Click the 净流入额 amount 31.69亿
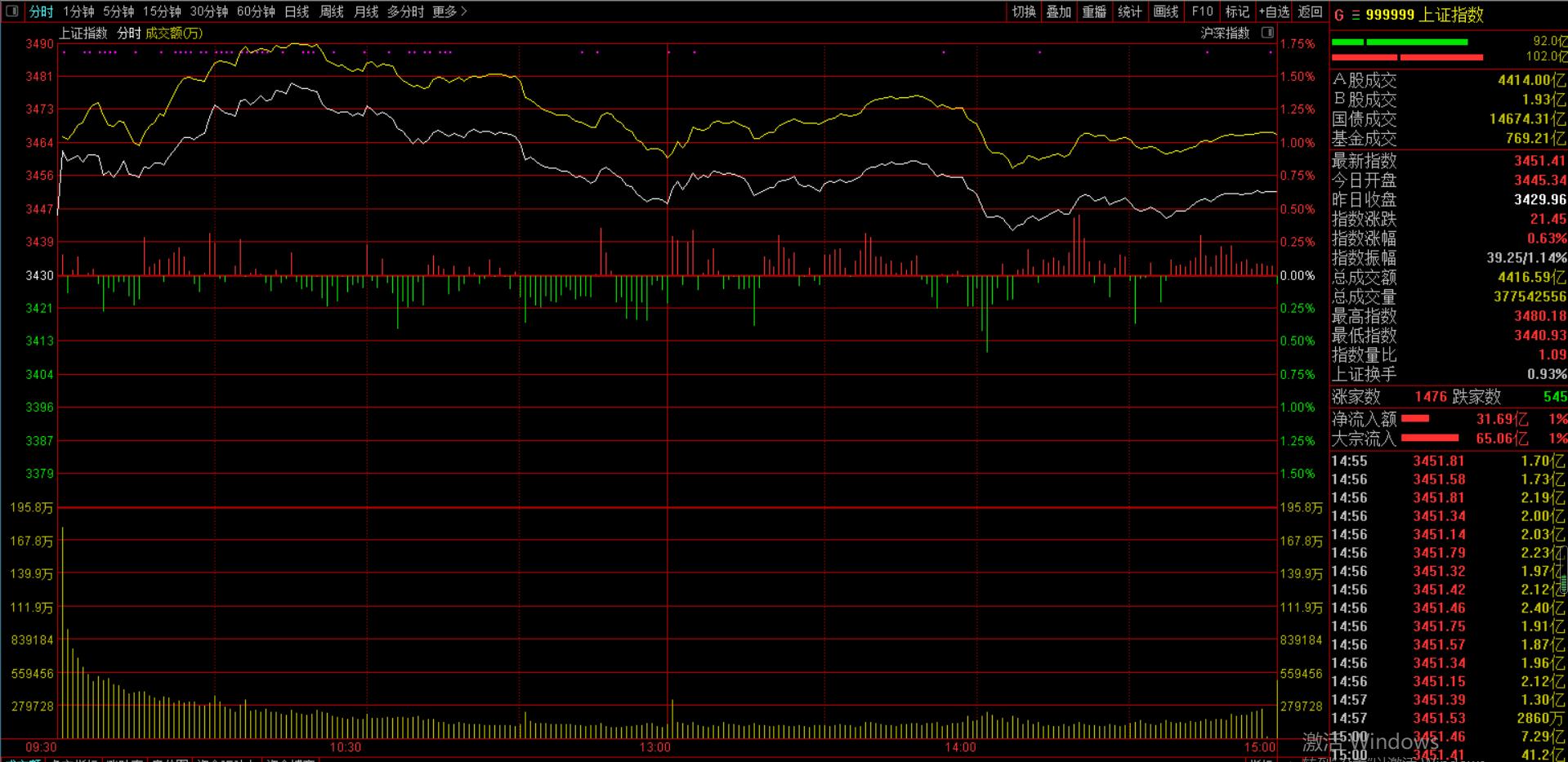This screenshot has height=762, width=1568. pyautogui.click(x=1502, y=419)
